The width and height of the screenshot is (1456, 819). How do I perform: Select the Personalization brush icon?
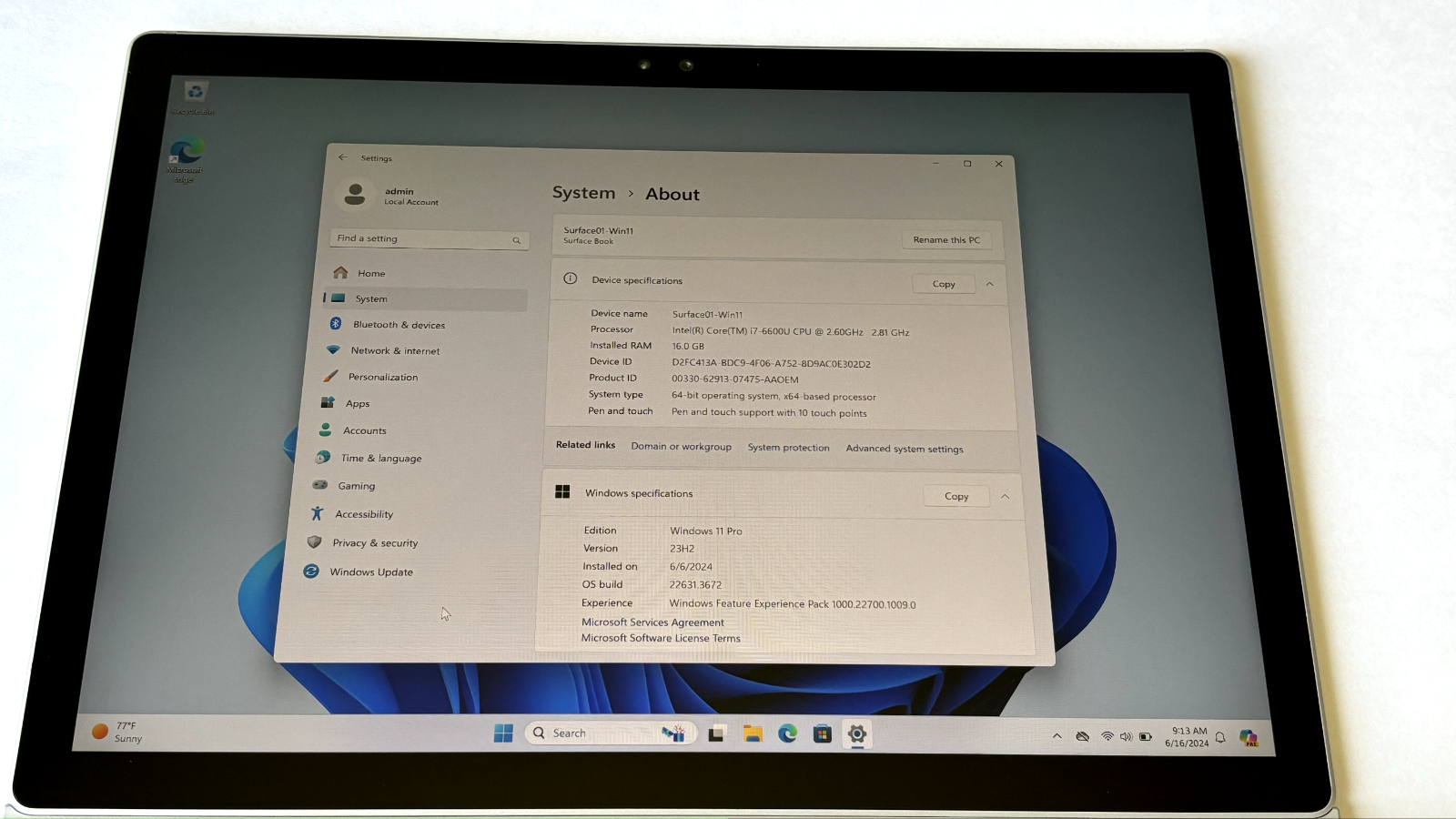point(329,377)
